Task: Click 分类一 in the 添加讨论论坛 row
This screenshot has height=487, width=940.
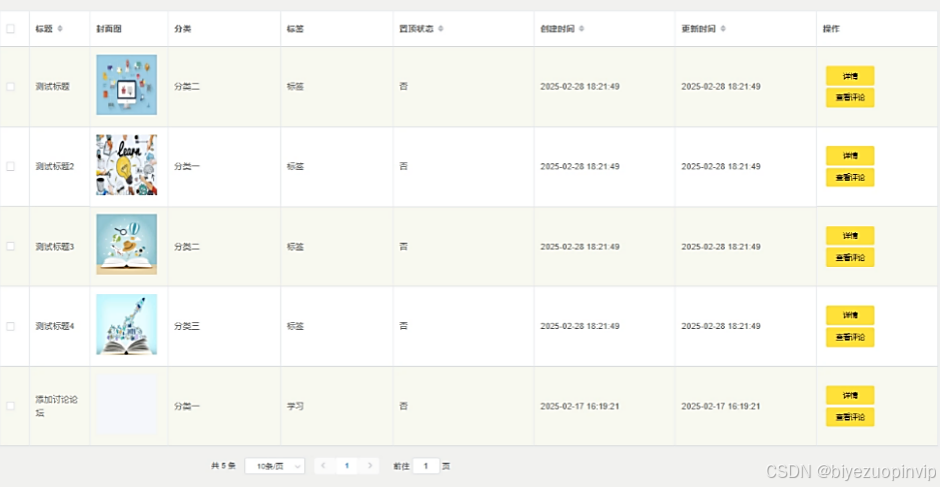Action: tap(187, 406)
